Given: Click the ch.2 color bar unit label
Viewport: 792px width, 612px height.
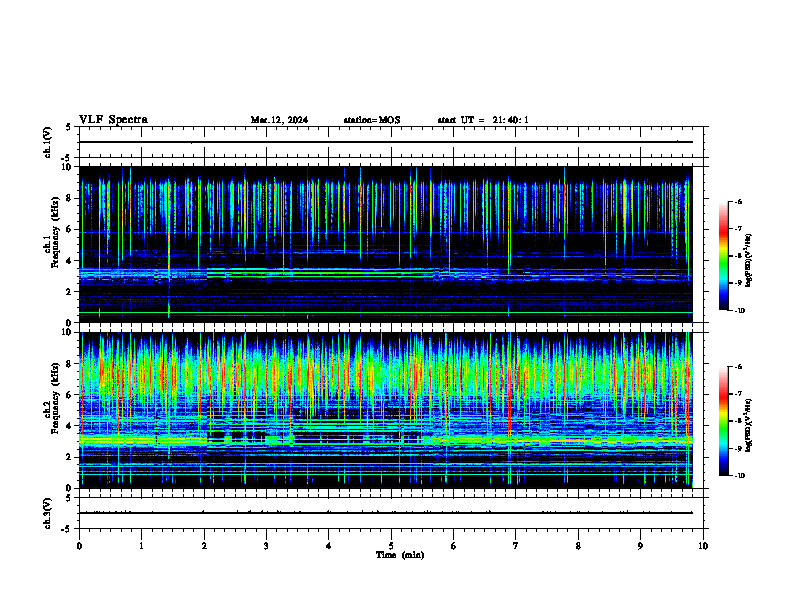Looking at the screenshot, I should (749, 425).
